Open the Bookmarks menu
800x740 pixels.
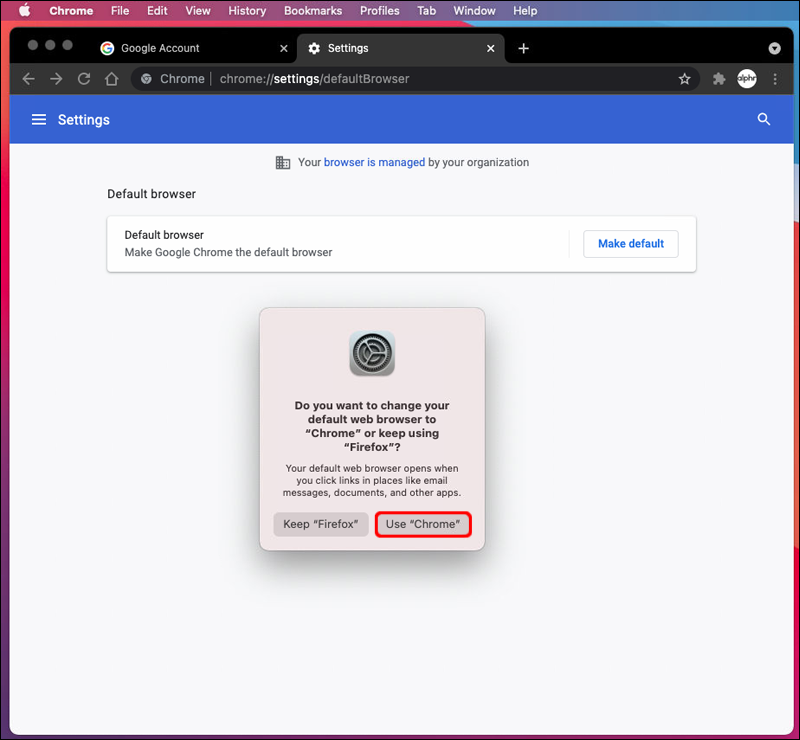[313, 10]
